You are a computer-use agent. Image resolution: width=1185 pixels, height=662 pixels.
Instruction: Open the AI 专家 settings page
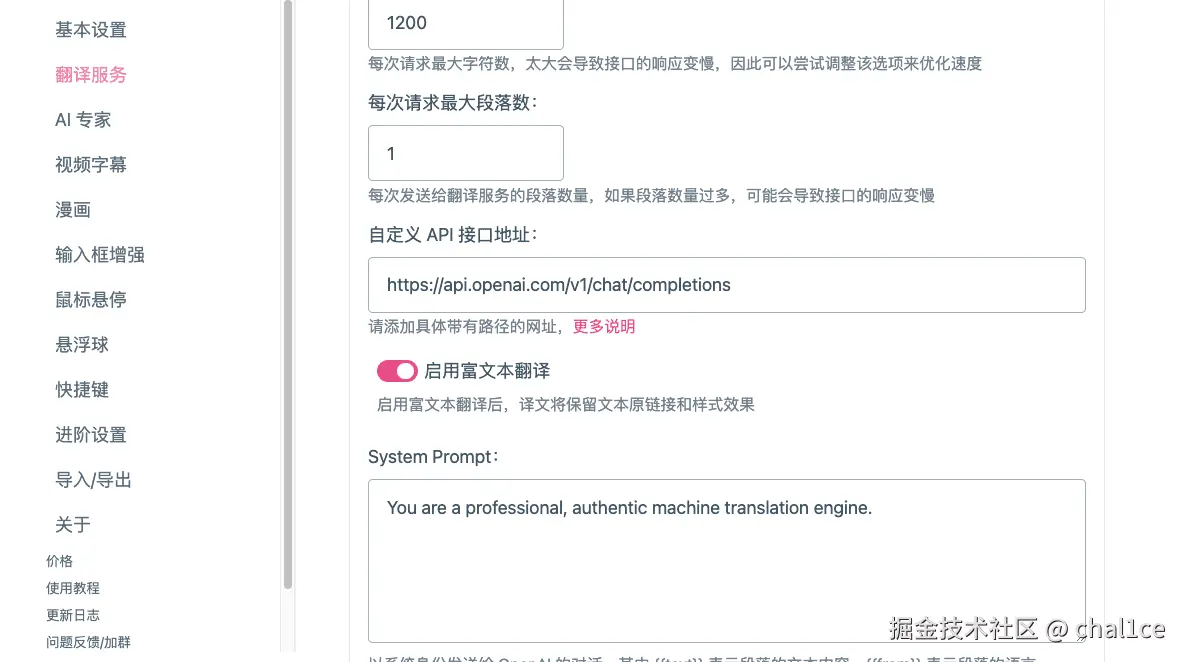point(82,119)
